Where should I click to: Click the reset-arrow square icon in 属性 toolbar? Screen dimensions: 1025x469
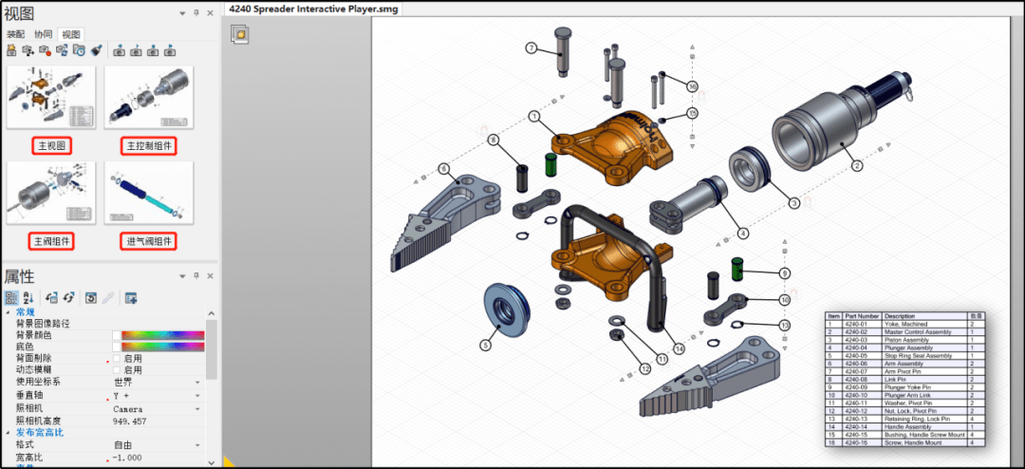pyautogui.click(x=92, y=298)
